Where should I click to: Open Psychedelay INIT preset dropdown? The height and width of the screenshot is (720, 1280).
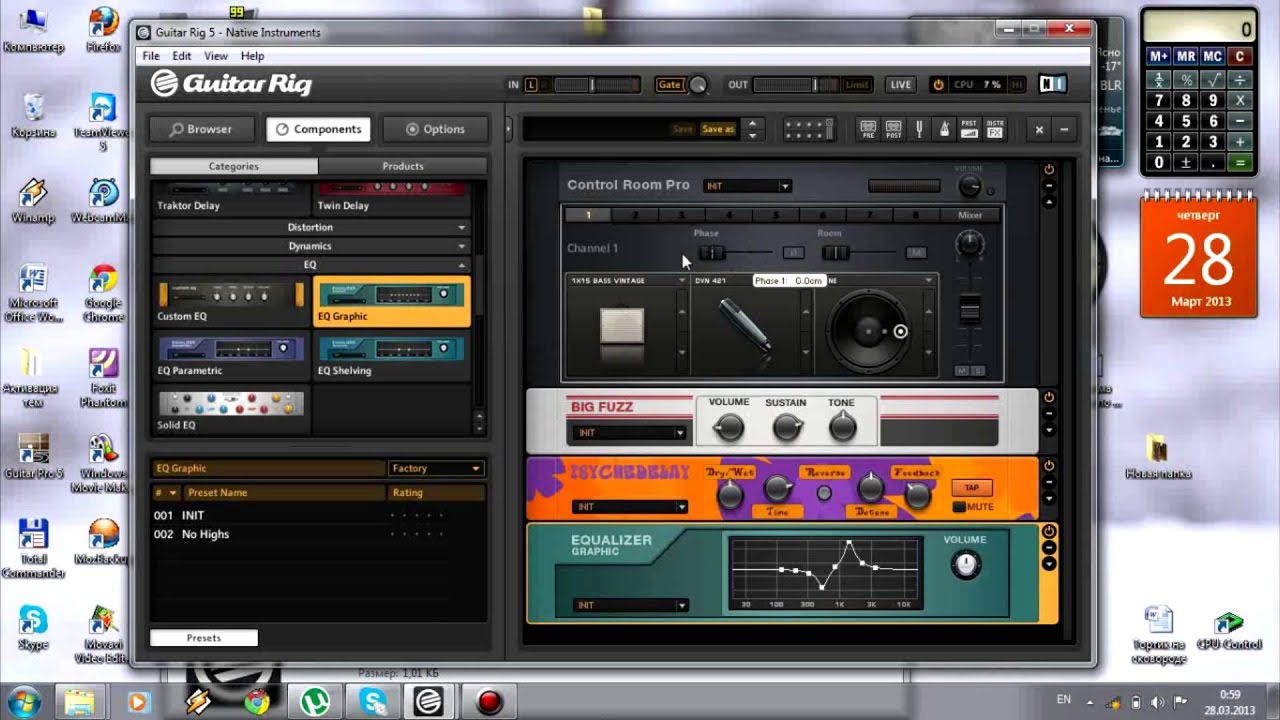pos(630,507)
